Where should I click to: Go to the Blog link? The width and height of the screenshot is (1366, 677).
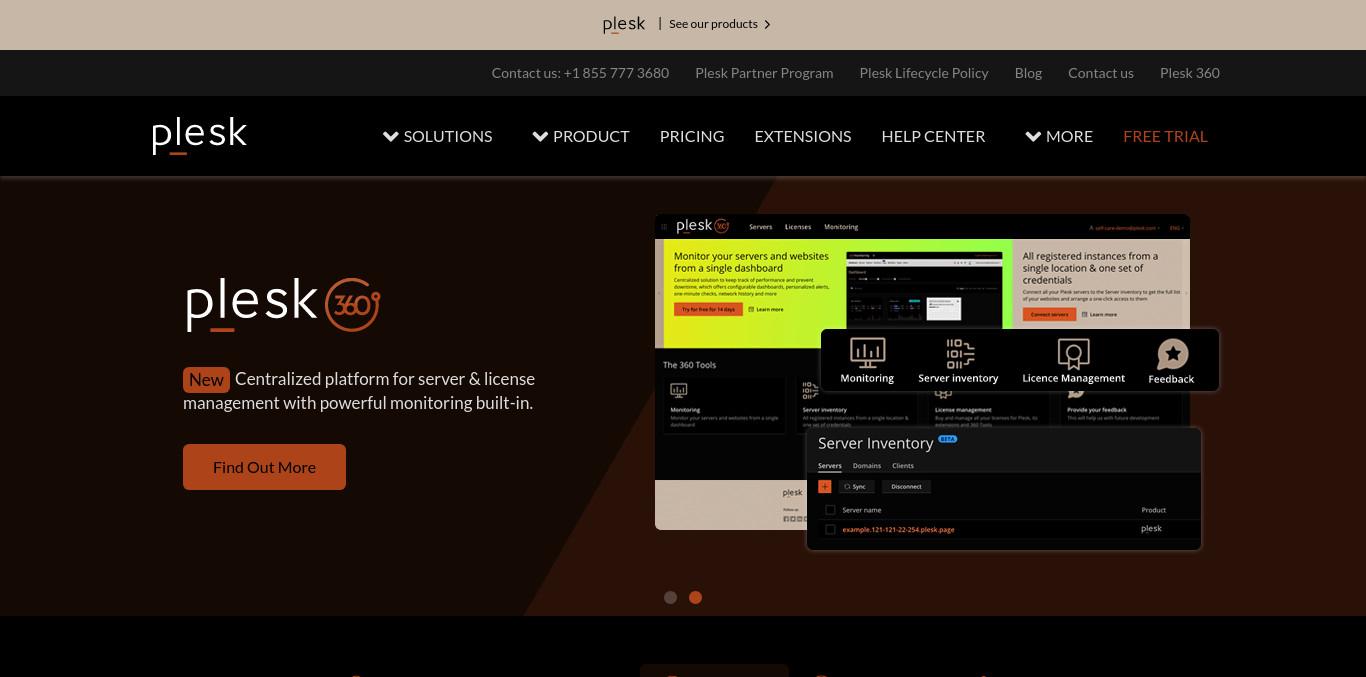pyautogui.click(x=1028, y=73)
